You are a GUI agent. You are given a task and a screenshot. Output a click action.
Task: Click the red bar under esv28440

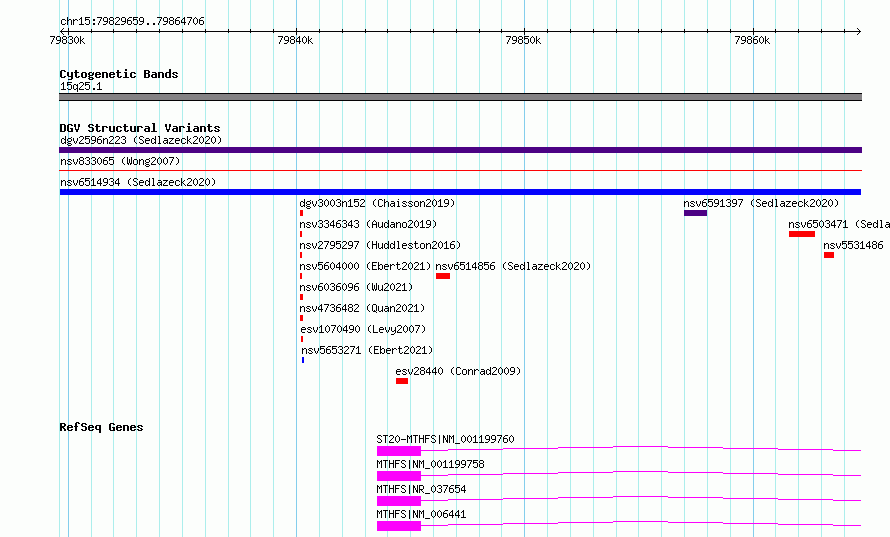coord(402,381)
